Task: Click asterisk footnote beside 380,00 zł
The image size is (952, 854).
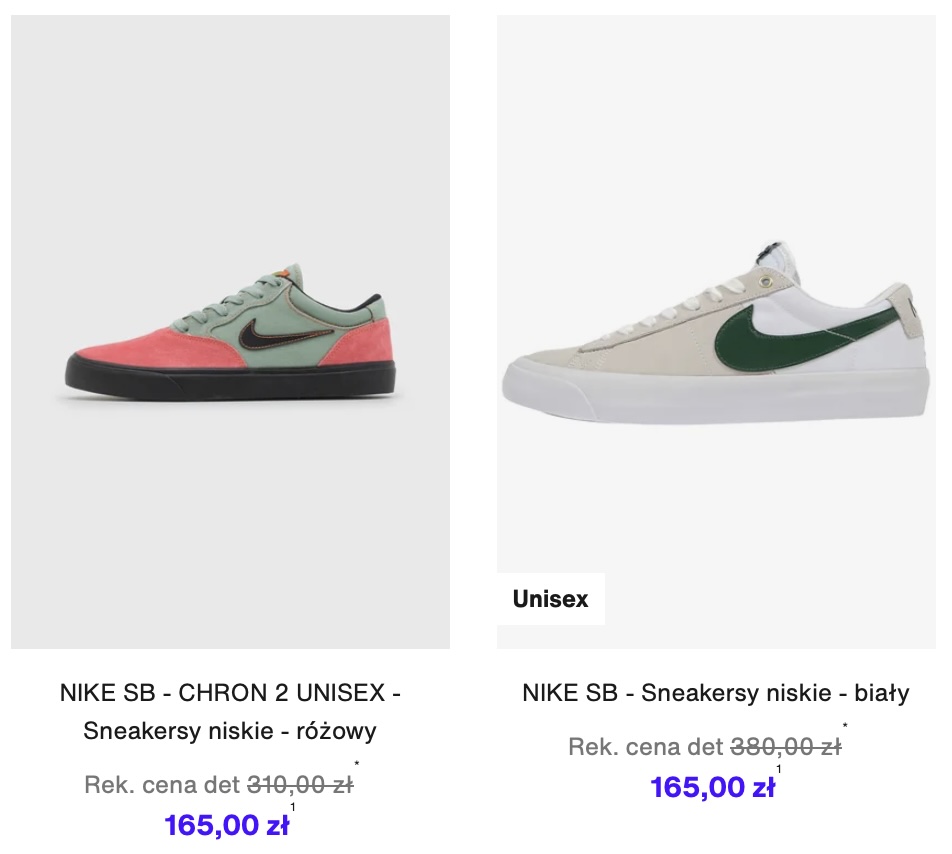Action: tap(845, 725)
